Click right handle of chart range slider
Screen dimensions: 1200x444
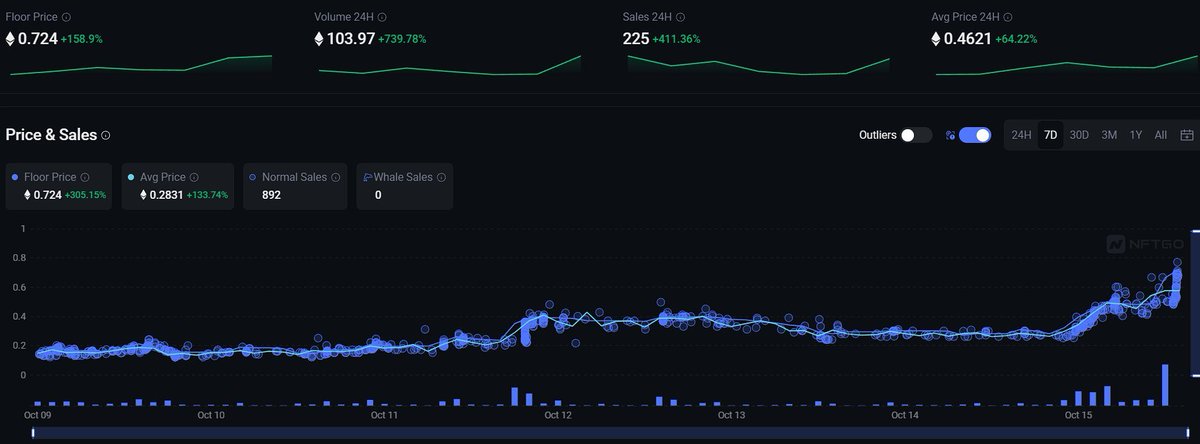[x=1188, y=433]
